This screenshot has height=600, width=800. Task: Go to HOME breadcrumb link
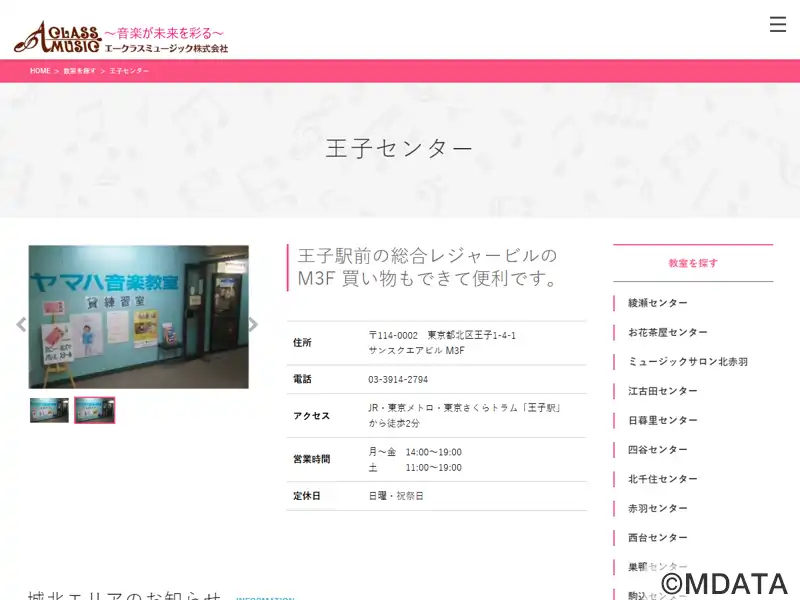pos(40,71)
